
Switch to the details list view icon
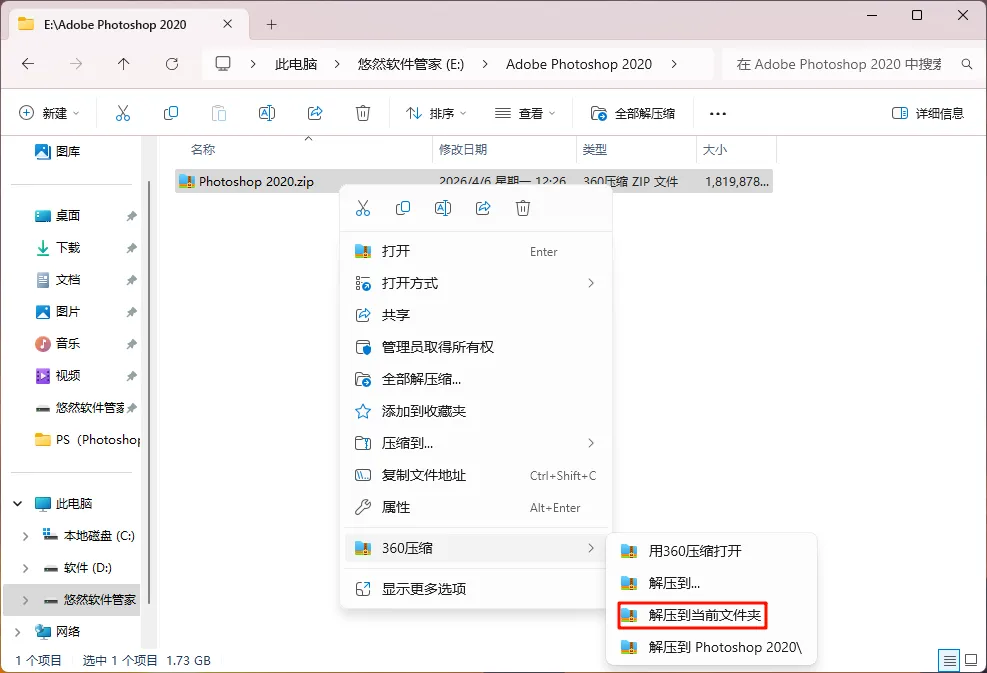949,660
